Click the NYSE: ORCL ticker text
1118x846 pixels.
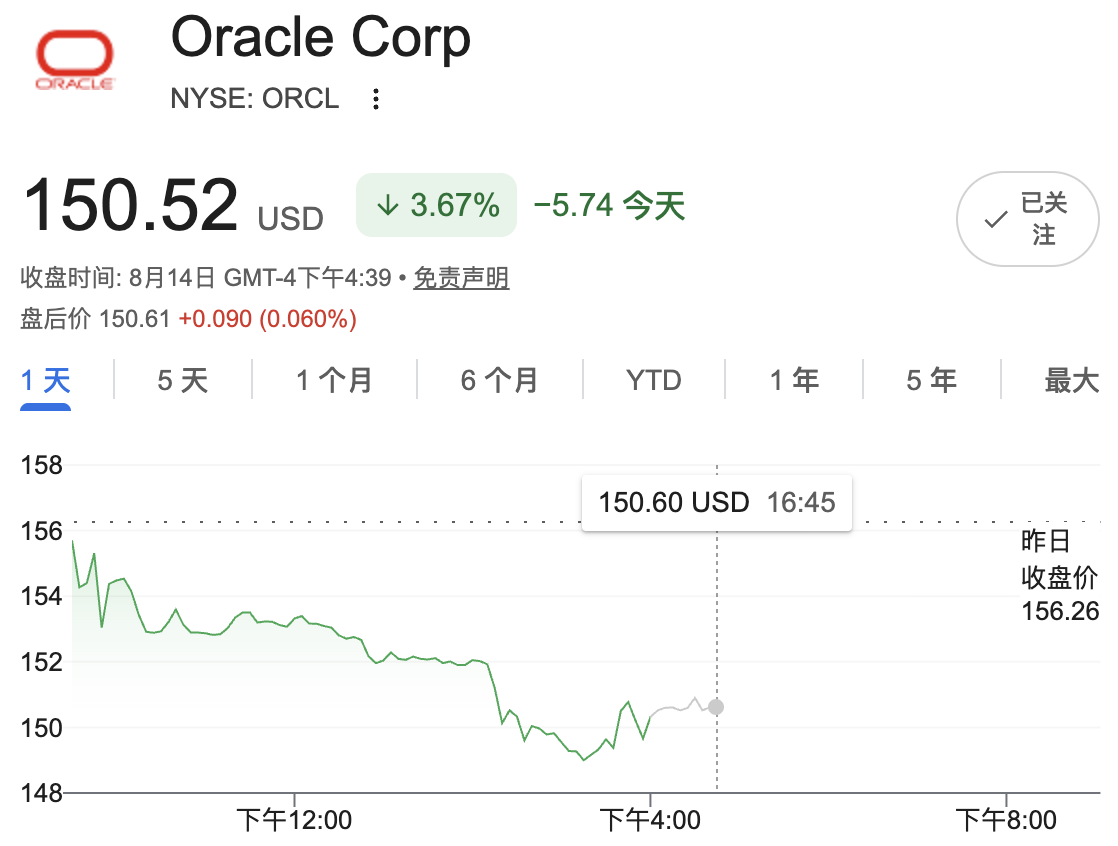pos(255,99)
